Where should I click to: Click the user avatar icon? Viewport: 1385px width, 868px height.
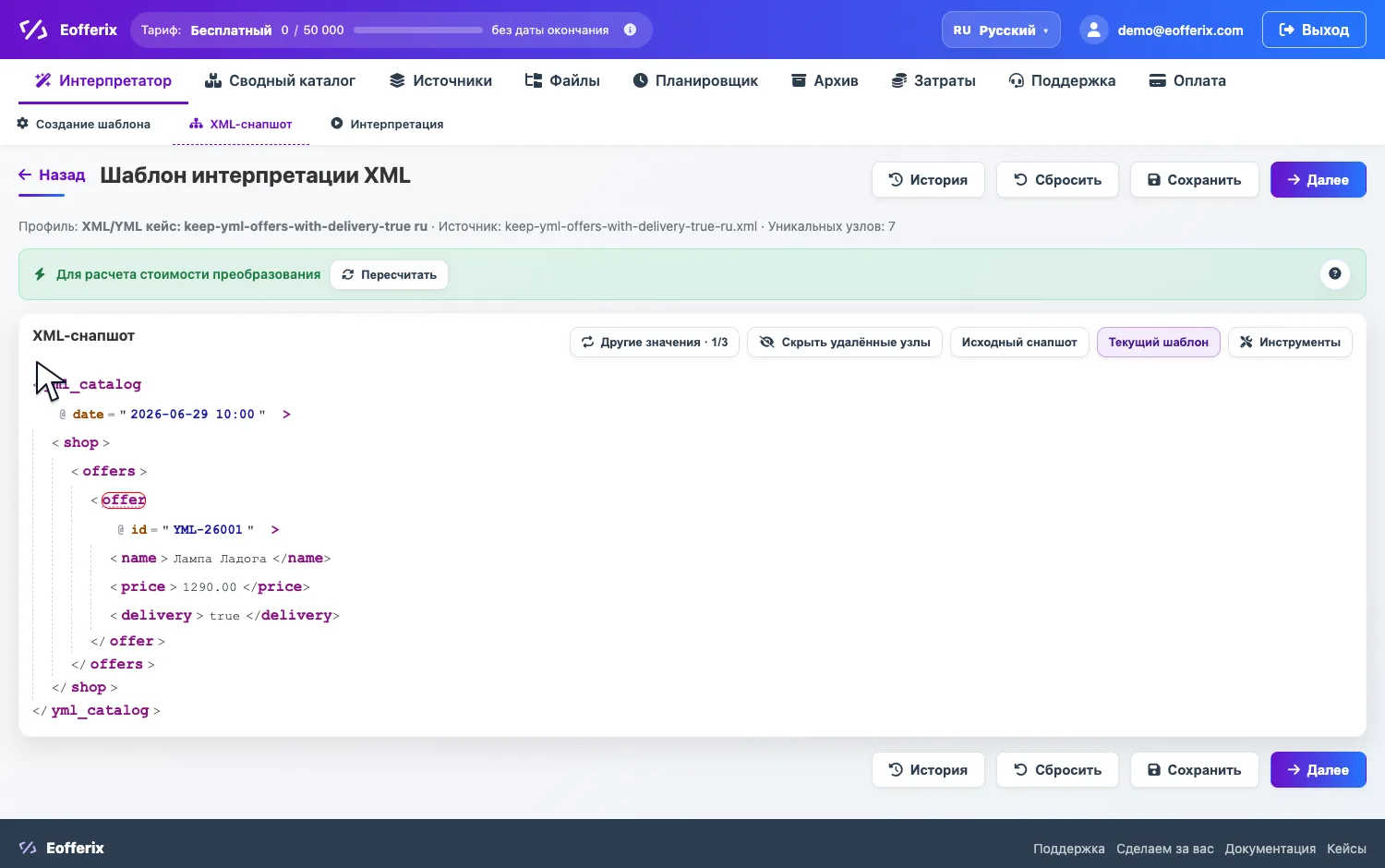coord(1093,30)
